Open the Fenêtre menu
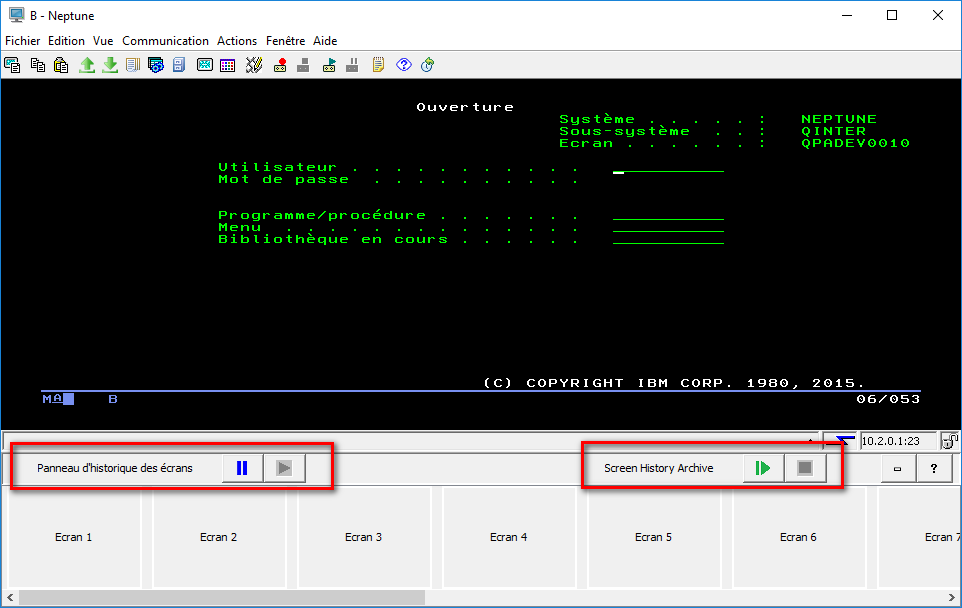The height and width of the screenshot is (608, 962). pos(285,41)
